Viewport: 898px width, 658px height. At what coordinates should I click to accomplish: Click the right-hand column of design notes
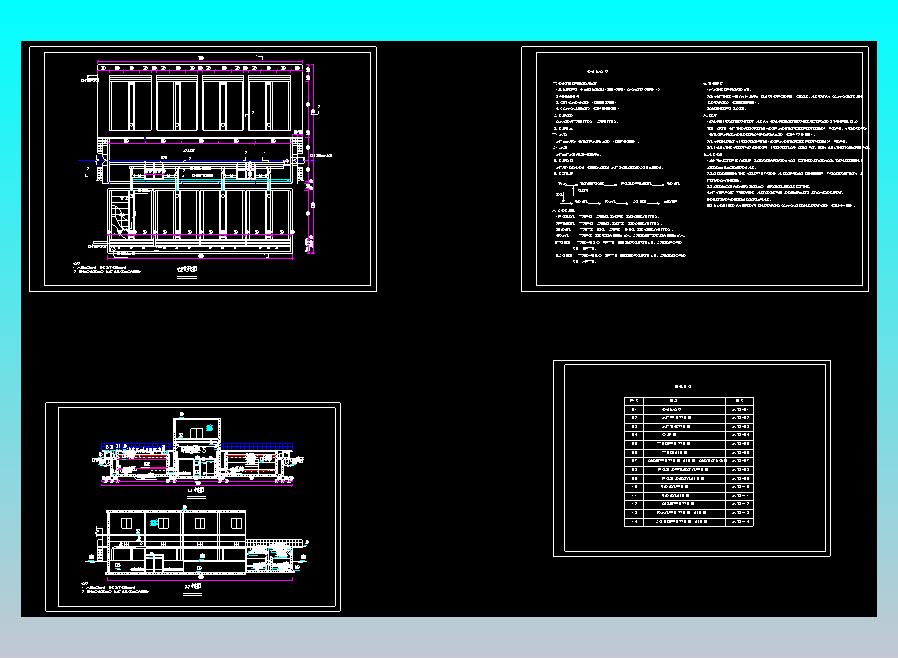(785, 144)
